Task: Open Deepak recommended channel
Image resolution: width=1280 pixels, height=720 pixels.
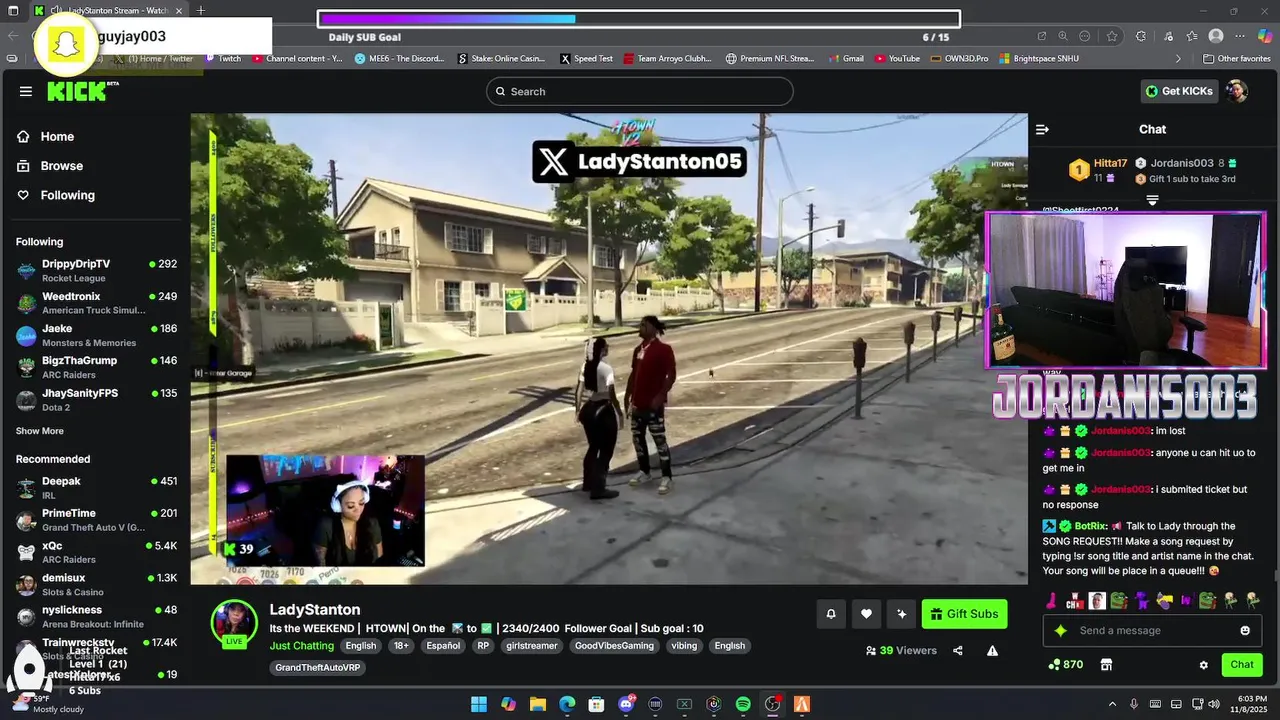Action: tap(96, 488)
